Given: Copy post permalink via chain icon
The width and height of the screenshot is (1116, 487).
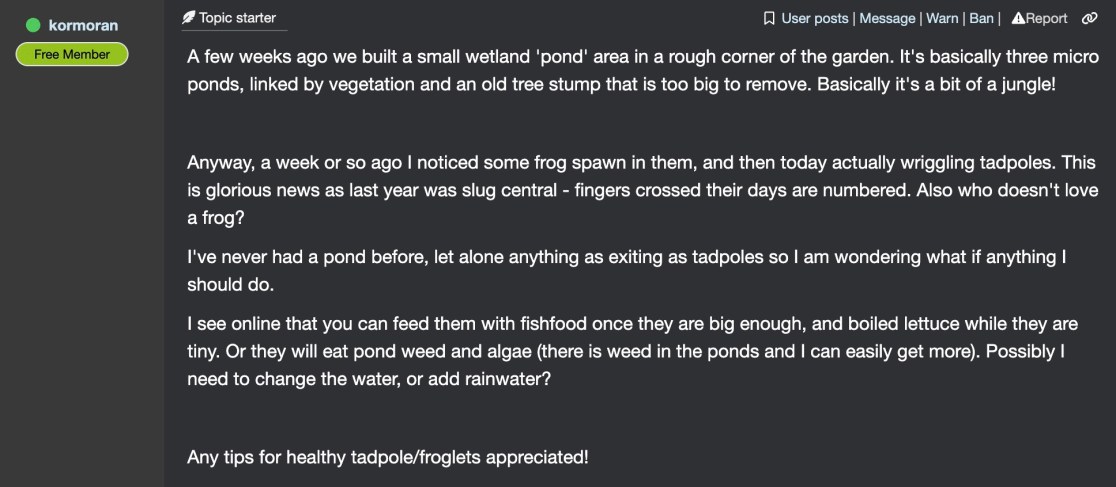Looking at the screenshot, I should (x=1089, y=18).
